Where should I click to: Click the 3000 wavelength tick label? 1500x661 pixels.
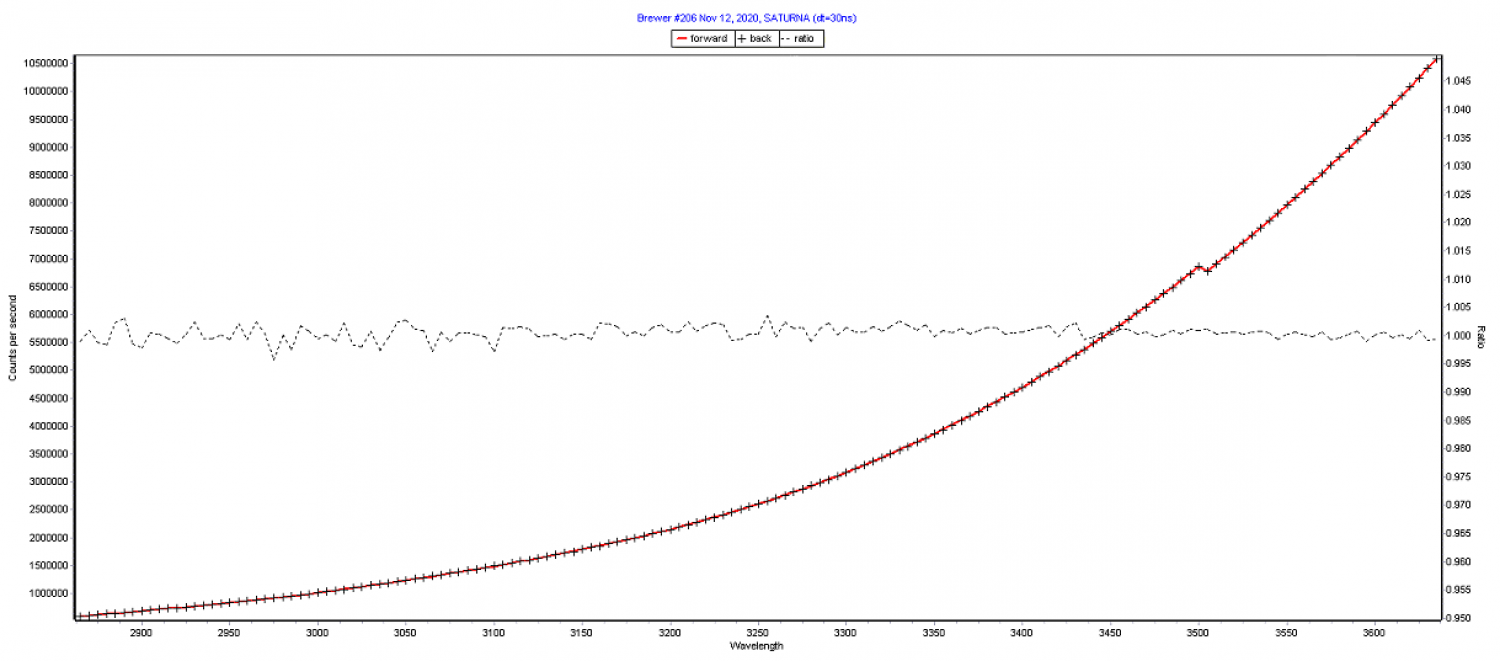tap(317, 633)
